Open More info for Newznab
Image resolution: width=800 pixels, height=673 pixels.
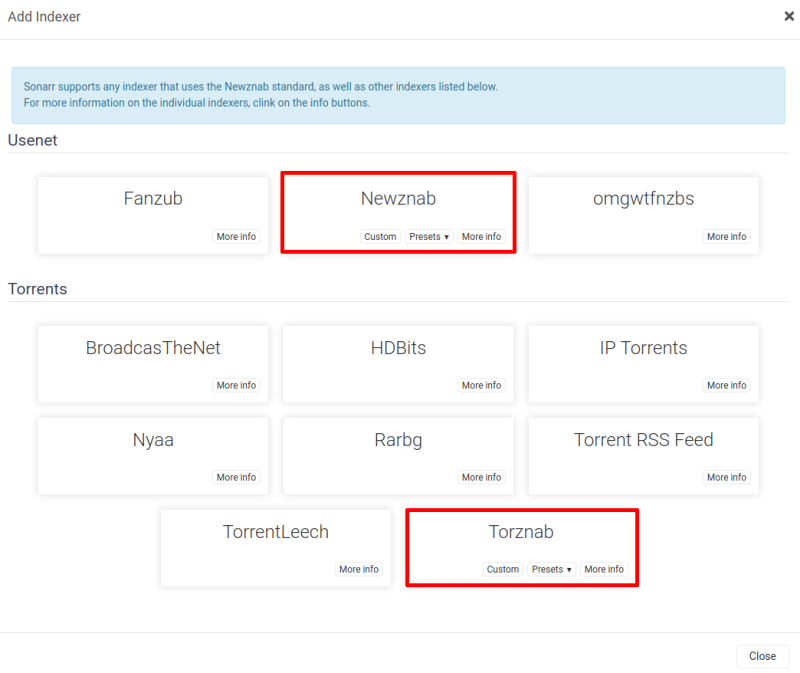tap(481, 236)
